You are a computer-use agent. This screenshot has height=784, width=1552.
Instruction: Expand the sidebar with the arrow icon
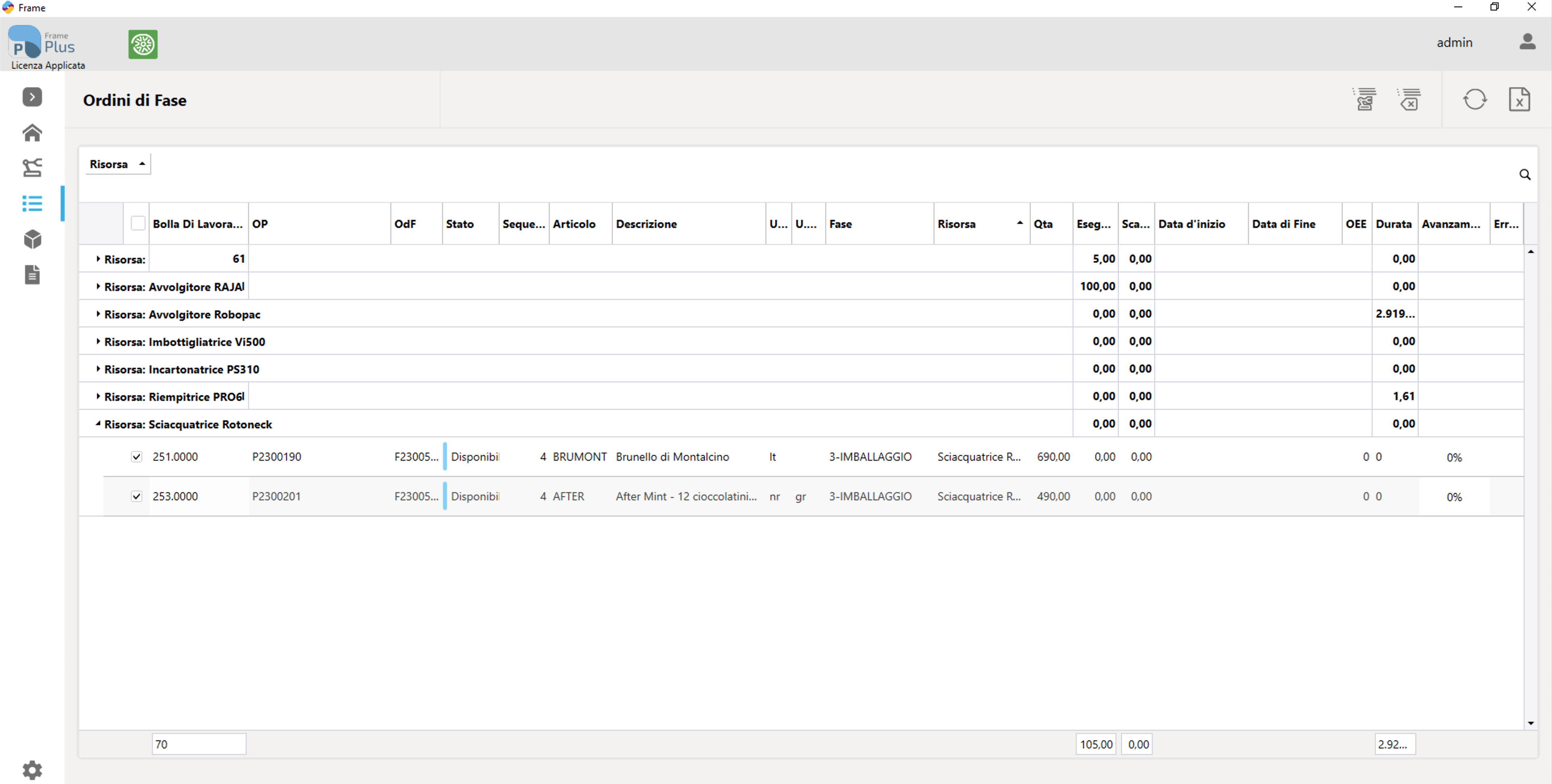point(32,97)
